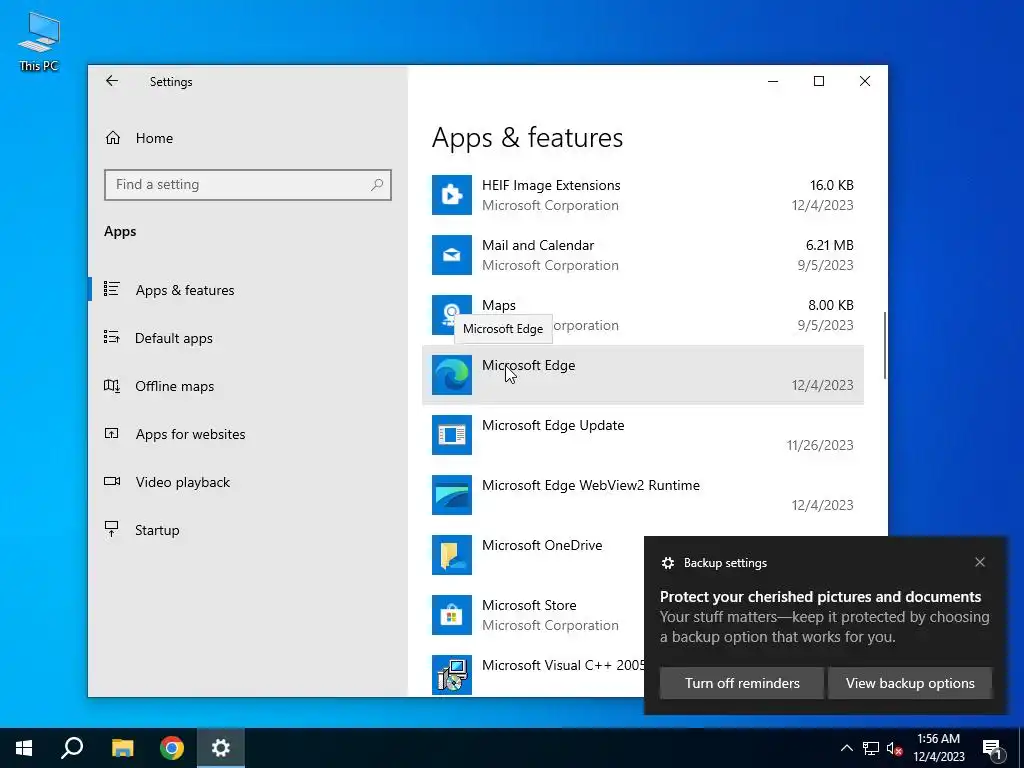Click the 8.00 KB size value

(x=831, y=305)
